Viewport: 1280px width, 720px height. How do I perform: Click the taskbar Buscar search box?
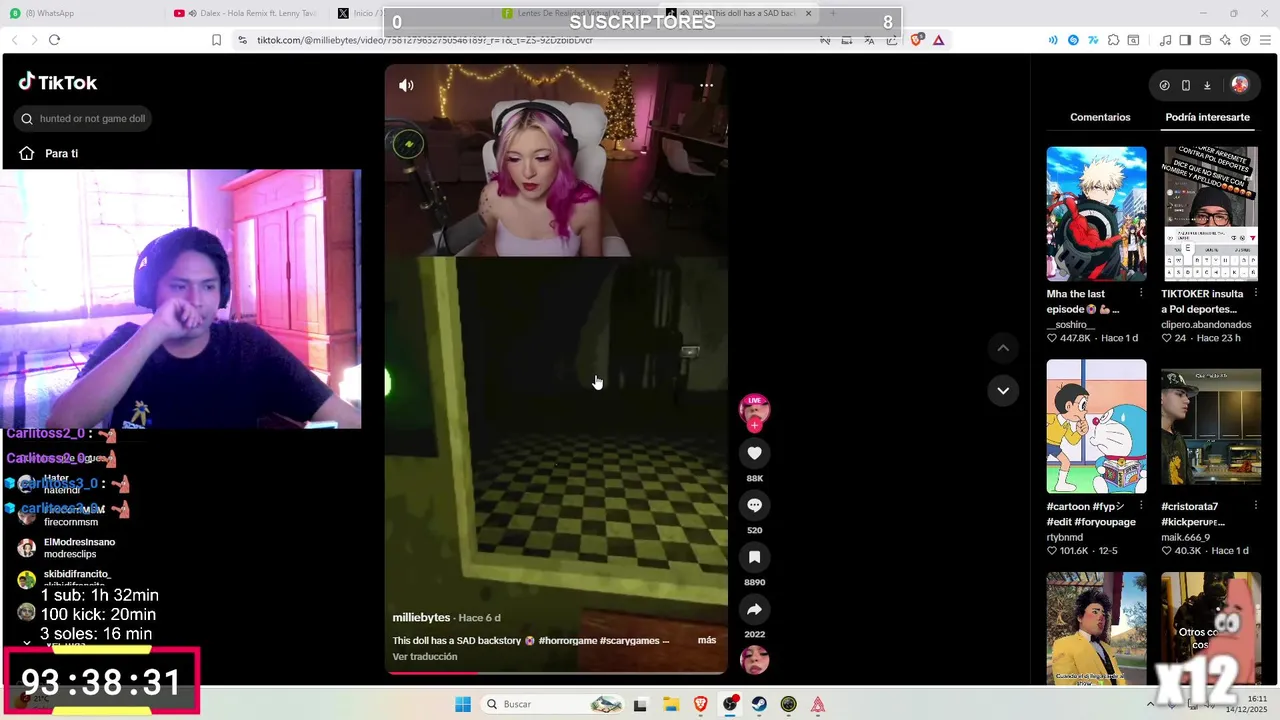pyautogui.click(x=552, y=704)
